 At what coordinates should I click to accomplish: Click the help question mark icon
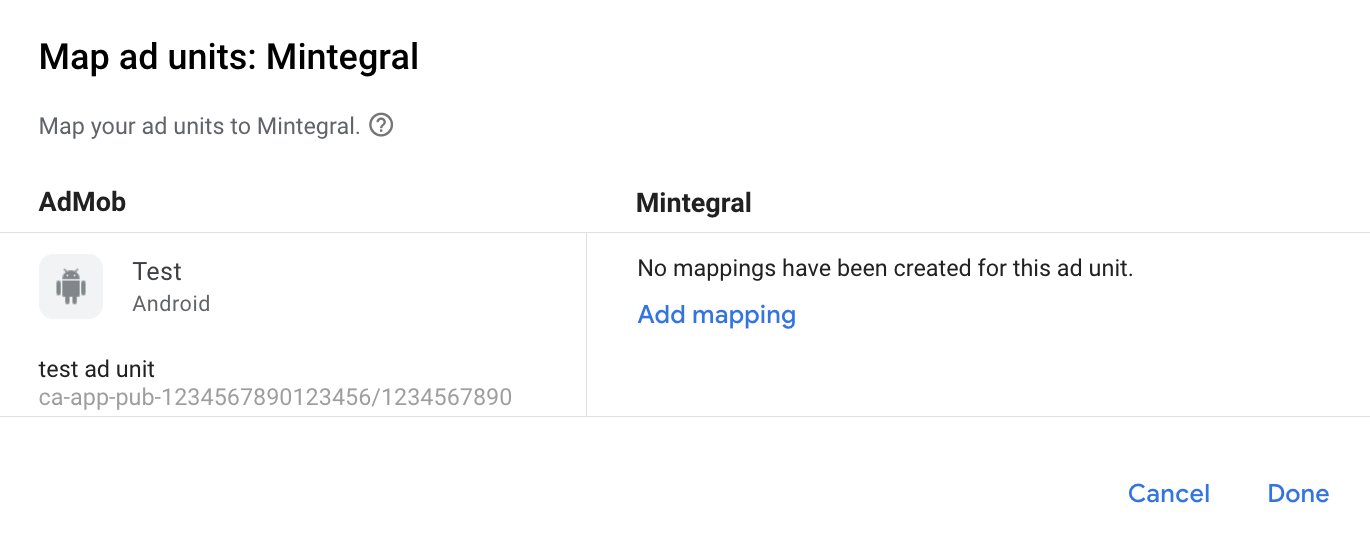click(x=381, y=127)
